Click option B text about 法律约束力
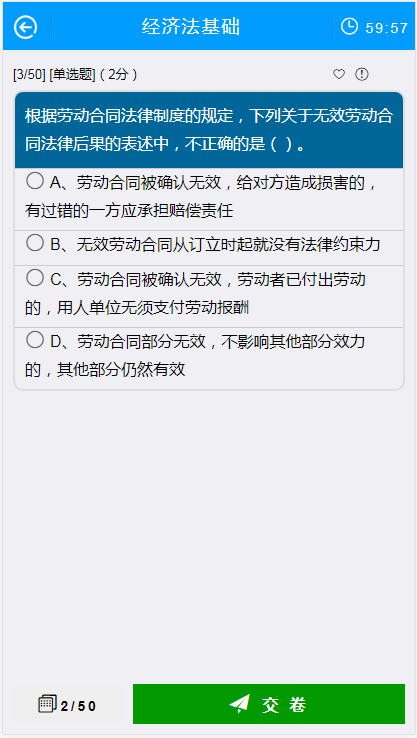417x738 pixels. (x=215, y=245)
